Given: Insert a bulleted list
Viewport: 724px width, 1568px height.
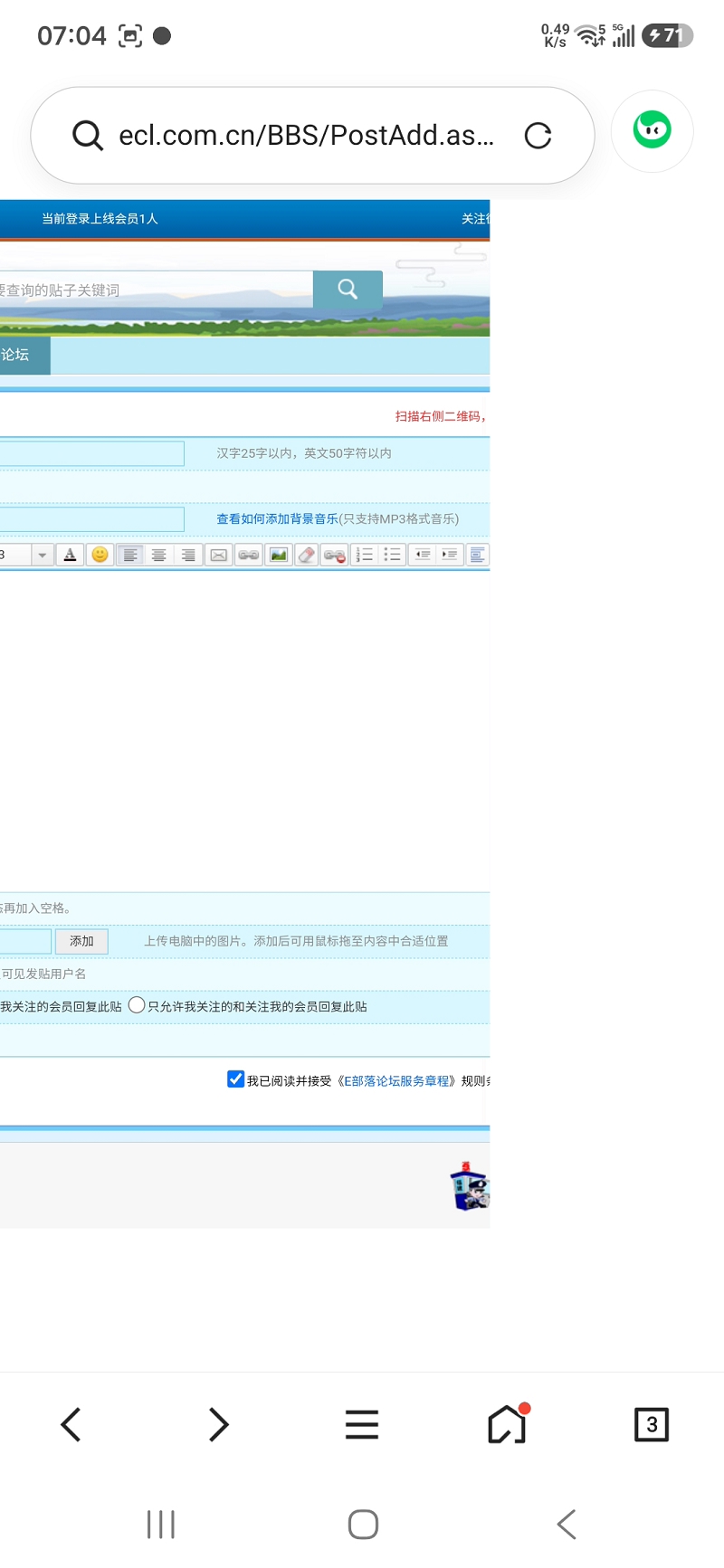Looking at the screenshot, I should (x=392, y=555).
